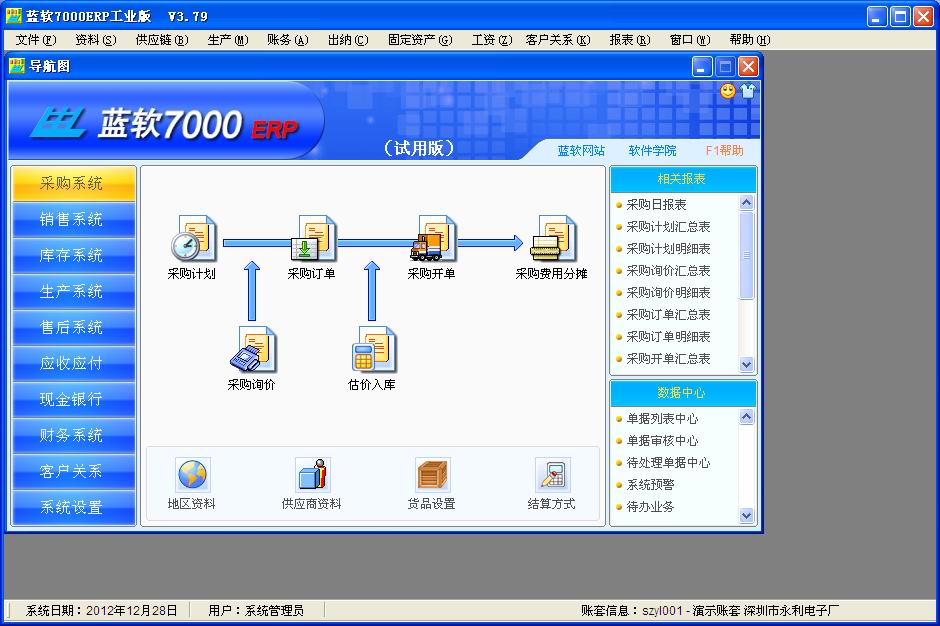Click the 采购开单 truck icon
This screenshot has height=626, width=940.
(x=432, y=240)
